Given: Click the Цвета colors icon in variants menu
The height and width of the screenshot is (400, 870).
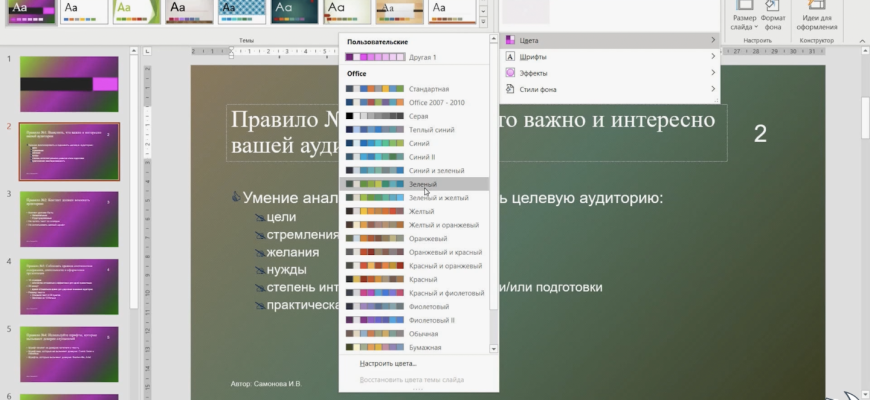Looking at the screenshot, I should pyautogui.click(x=510, y=39).
